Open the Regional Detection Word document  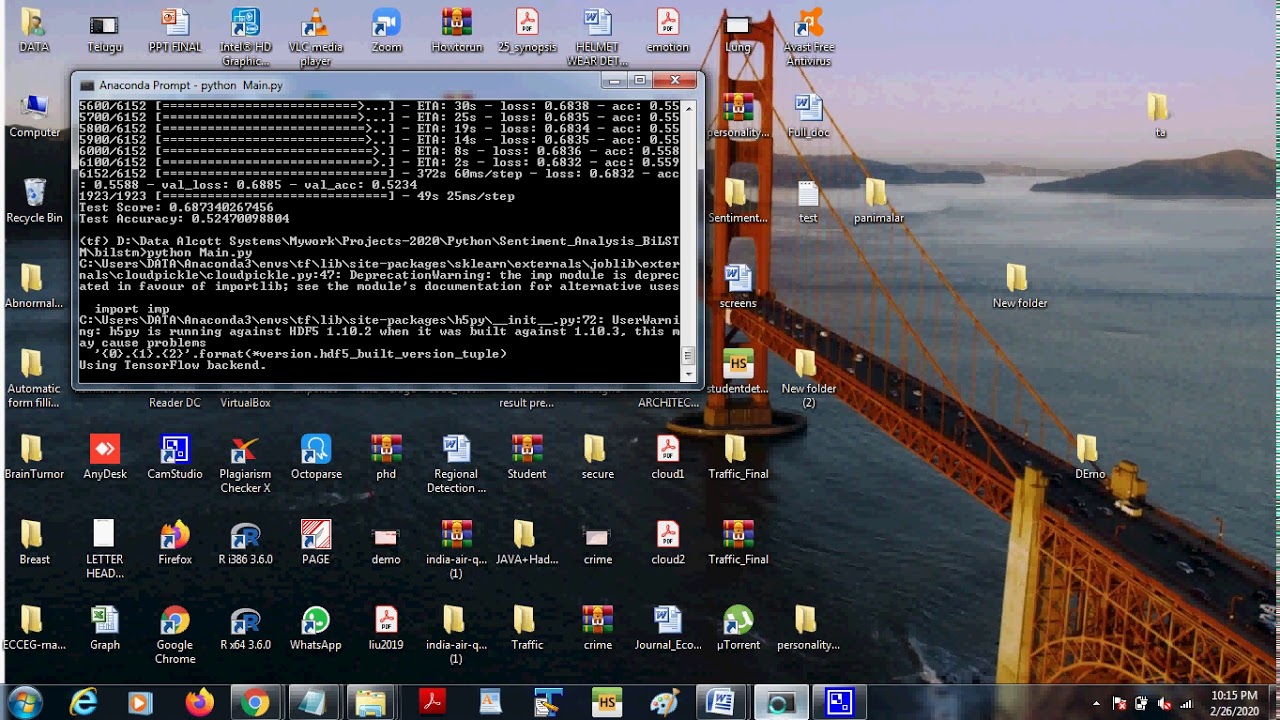[x=457, y=465]
